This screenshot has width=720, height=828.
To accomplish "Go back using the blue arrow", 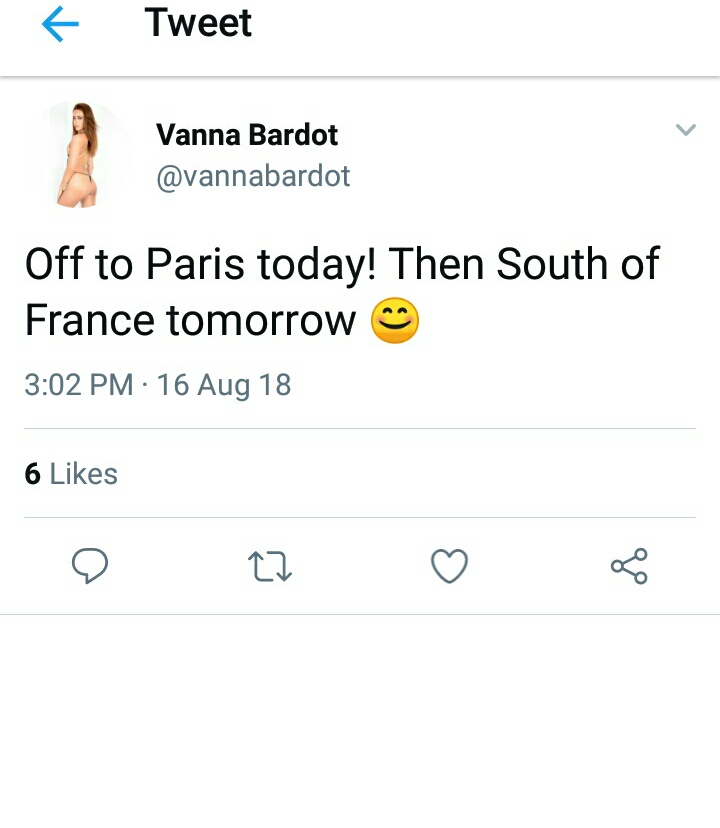I will click(x=61, y=26).
